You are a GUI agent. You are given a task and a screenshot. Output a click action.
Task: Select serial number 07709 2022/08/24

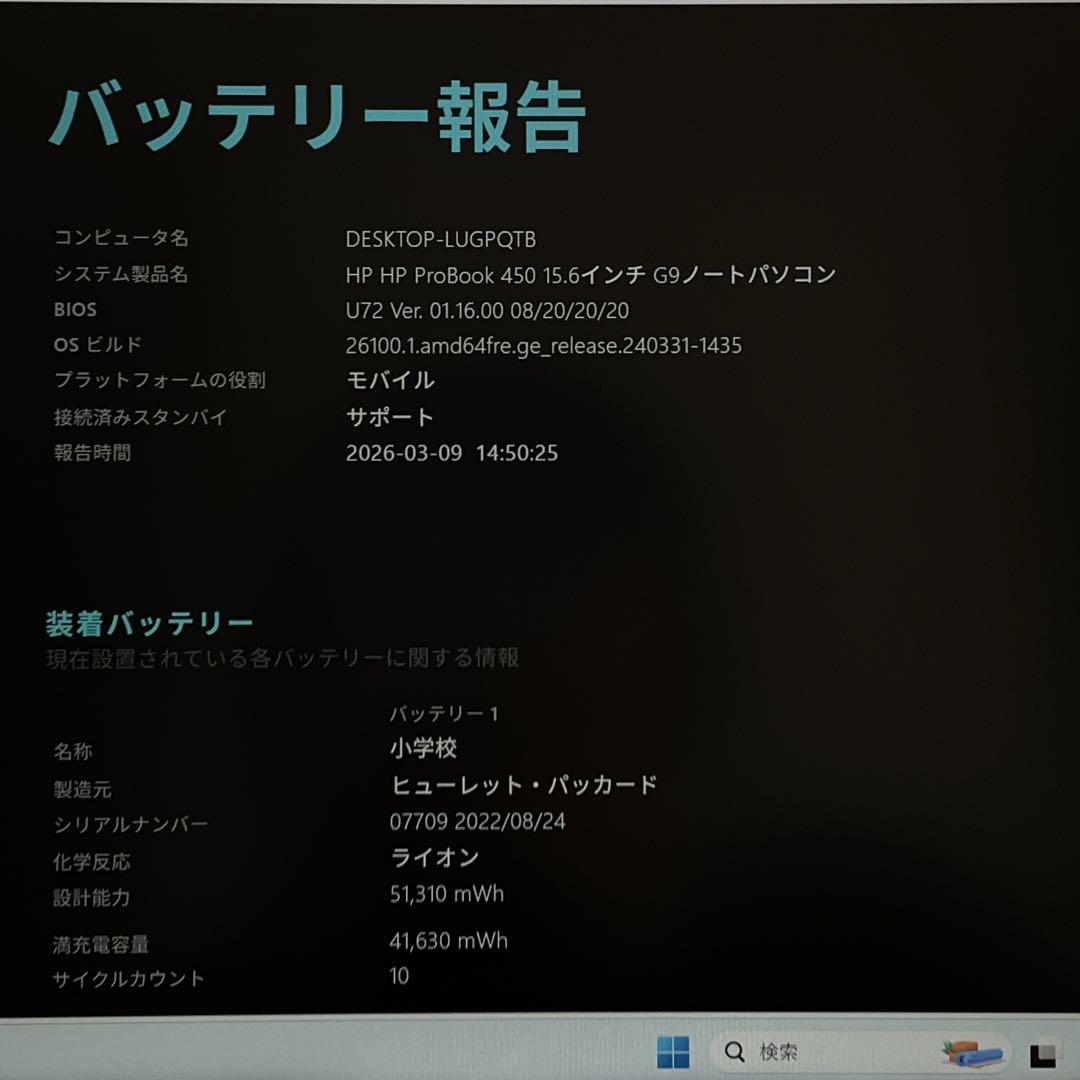(x=477, y=821)
